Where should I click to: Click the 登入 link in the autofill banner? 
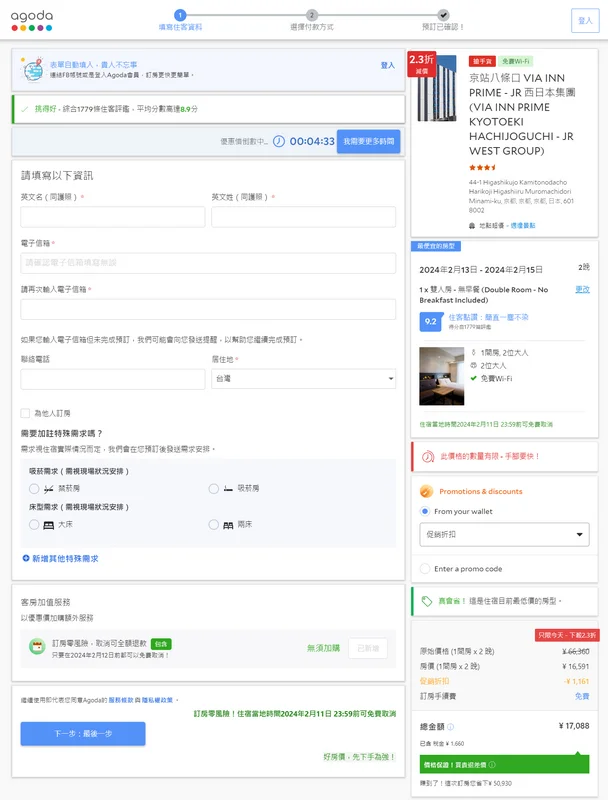tap(388, 65)
